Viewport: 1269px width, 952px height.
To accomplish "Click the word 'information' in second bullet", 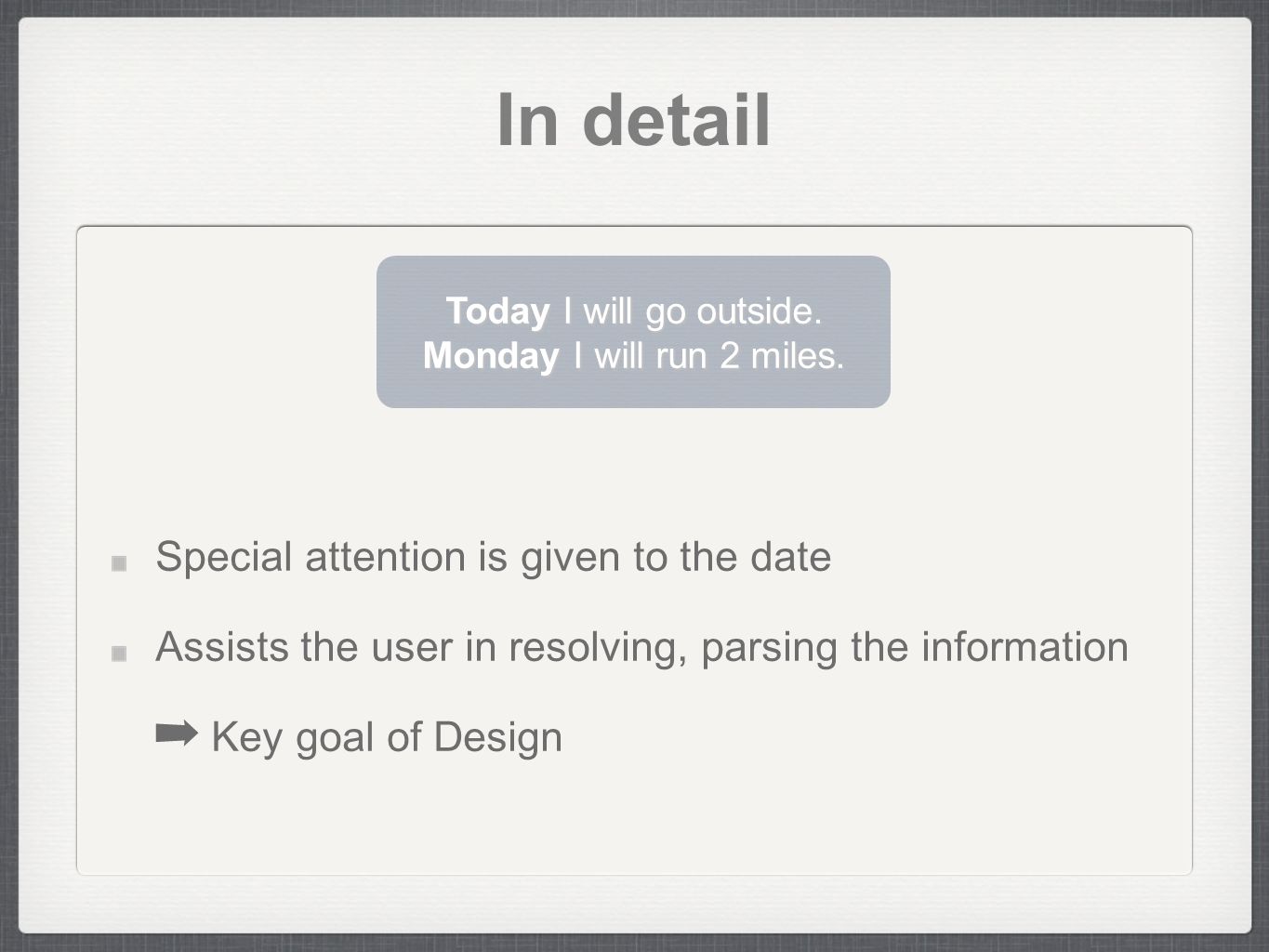I will coord(1025,647).
